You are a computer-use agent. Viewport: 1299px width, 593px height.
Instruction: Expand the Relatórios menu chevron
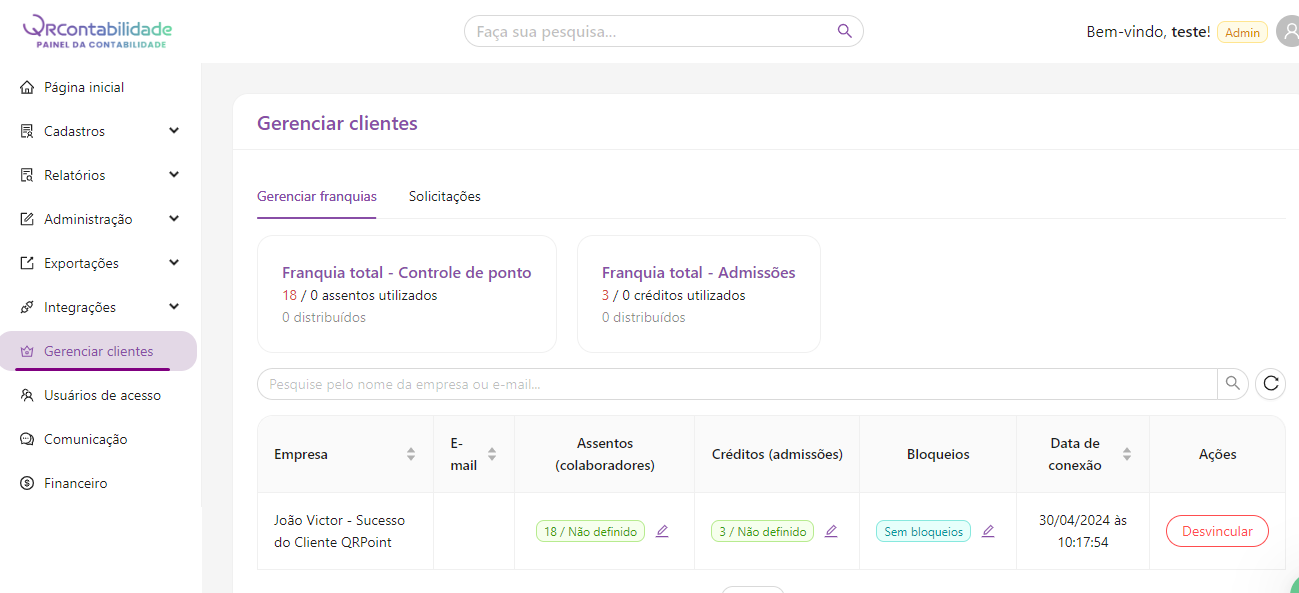click(x=174, y=175)
